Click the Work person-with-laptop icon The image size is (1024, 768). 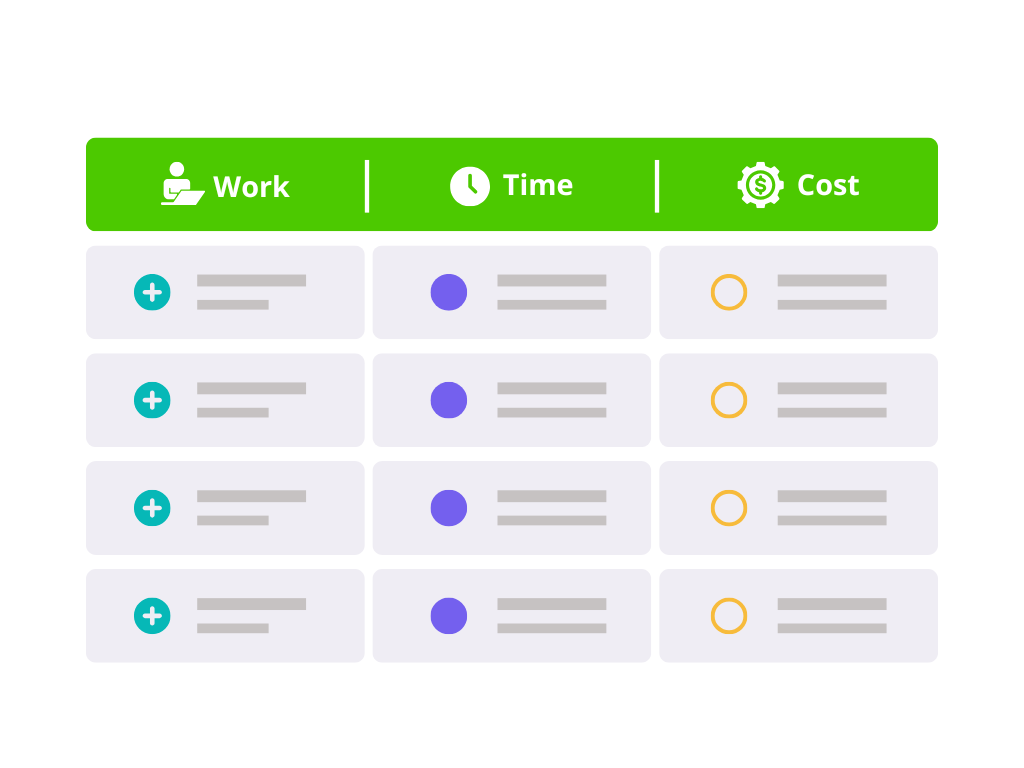click(x=182, y=184)
